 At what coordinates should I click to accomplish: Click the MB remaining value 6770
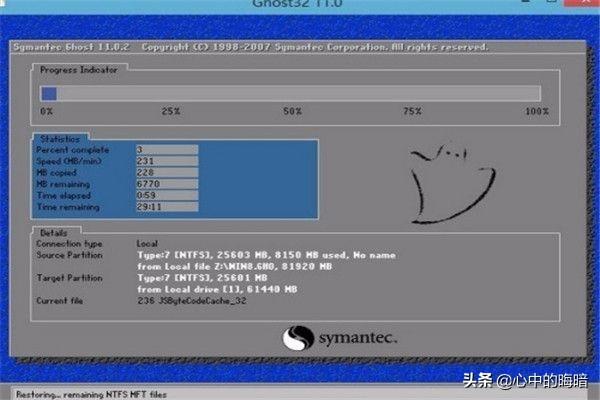[167, 184]
